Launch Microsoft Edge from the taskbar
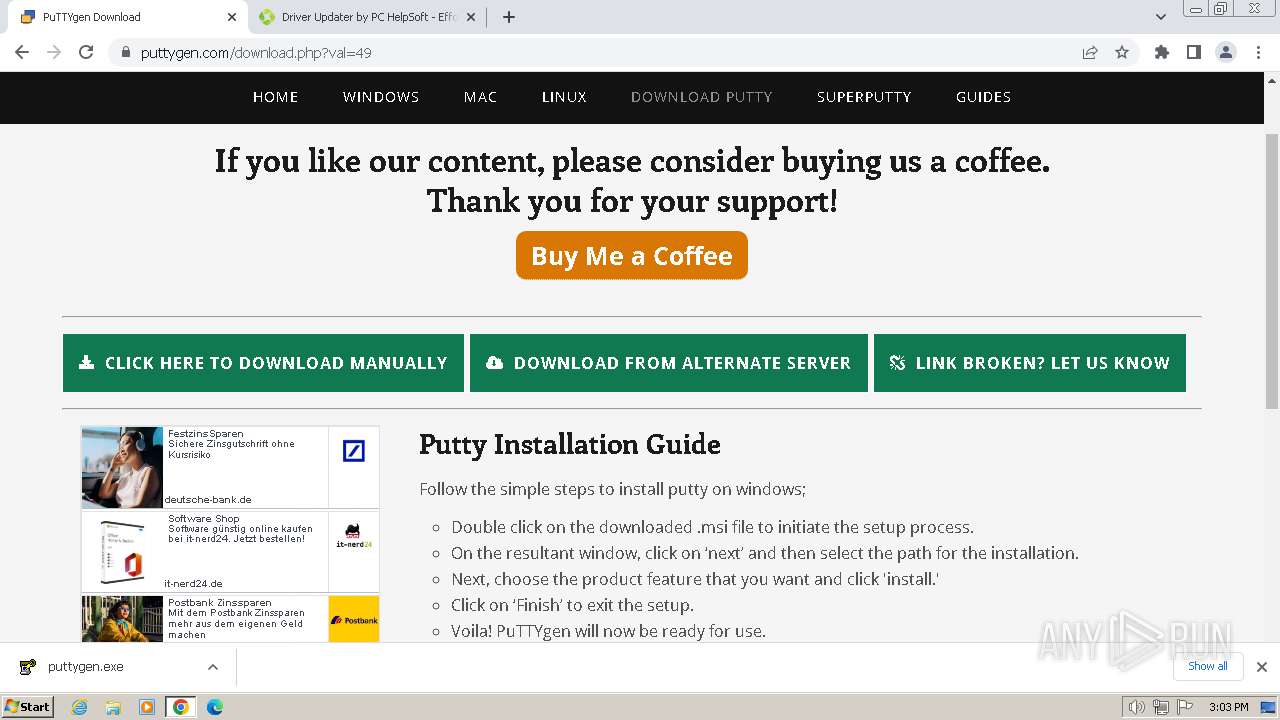Viewport: 1280px width, 720px height. click(215, 707)
